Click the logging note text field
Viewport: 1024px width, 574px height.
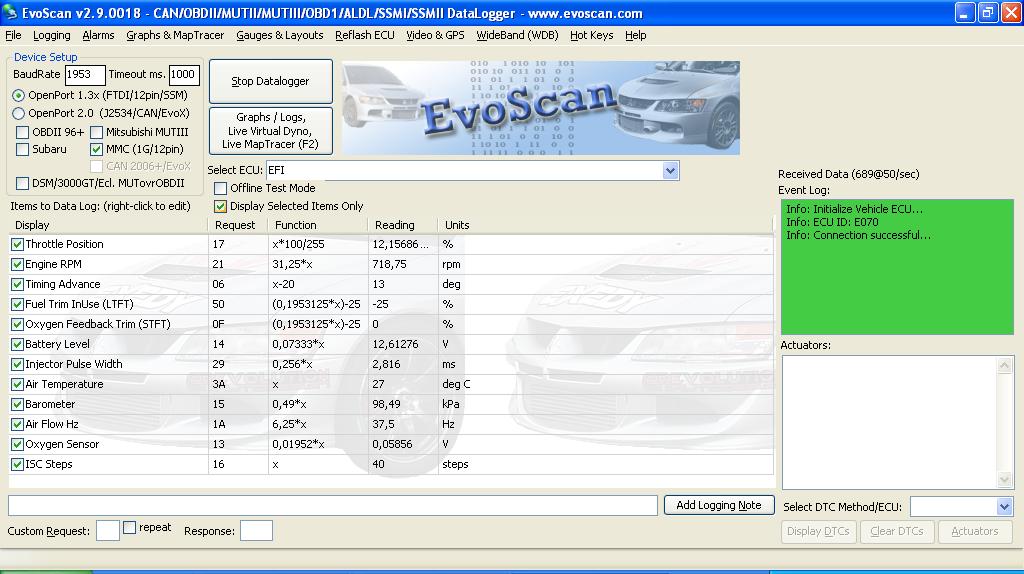pyautogui.click(x=333, y=505)
